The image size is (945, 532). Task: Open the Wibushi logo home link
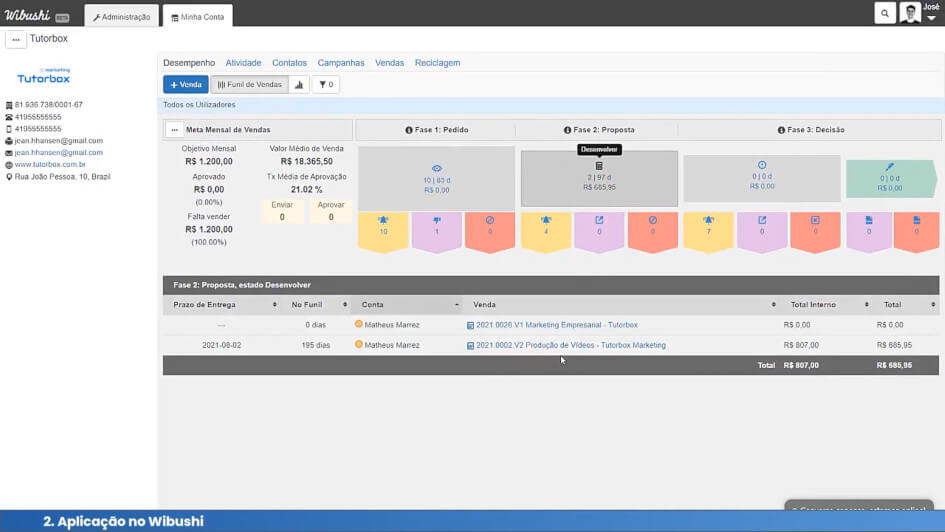(x=27, y=15)
